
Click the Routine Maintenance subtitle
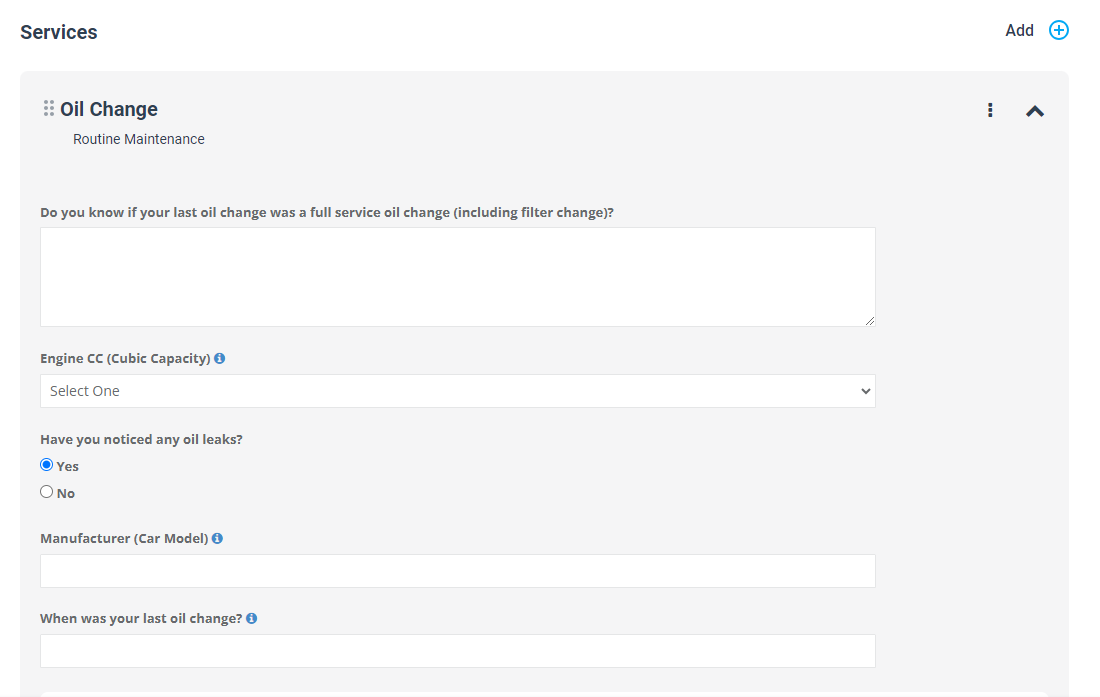point(139,140)
